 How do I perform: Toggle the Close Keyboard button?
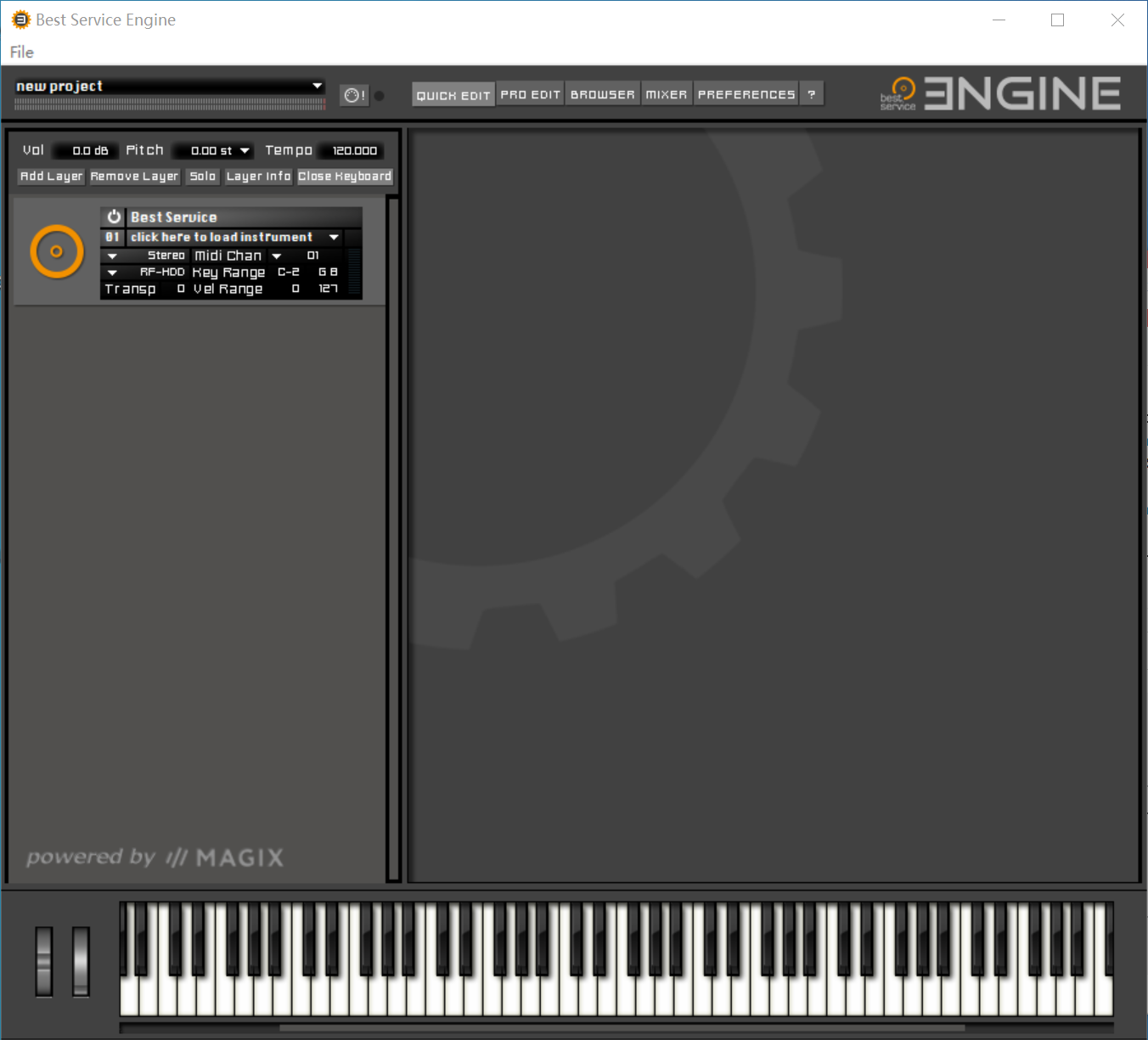point(345,177)
